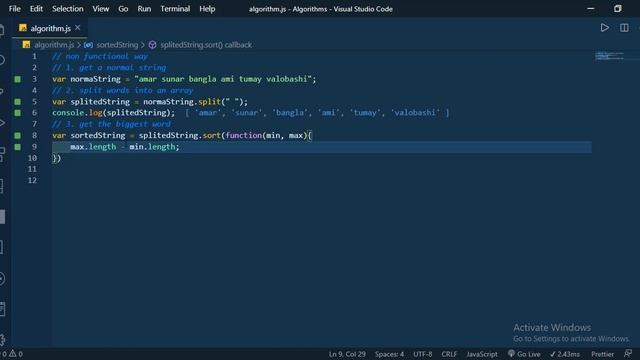Click the function symbol icon in breadcrumbs
The height and width of the screenshot is (360, 640).
tap(152, 45)
